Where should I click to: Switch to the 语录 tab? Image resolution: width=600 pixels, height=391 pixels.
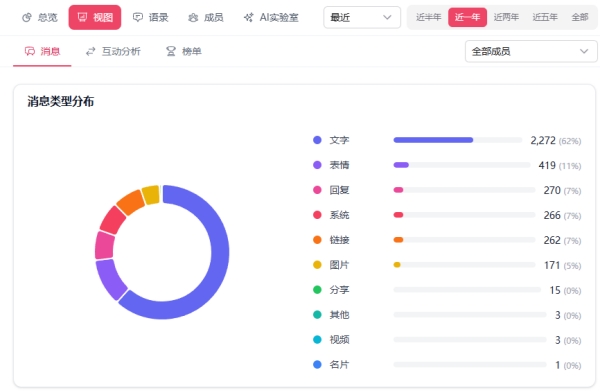(x=151, y=18)
